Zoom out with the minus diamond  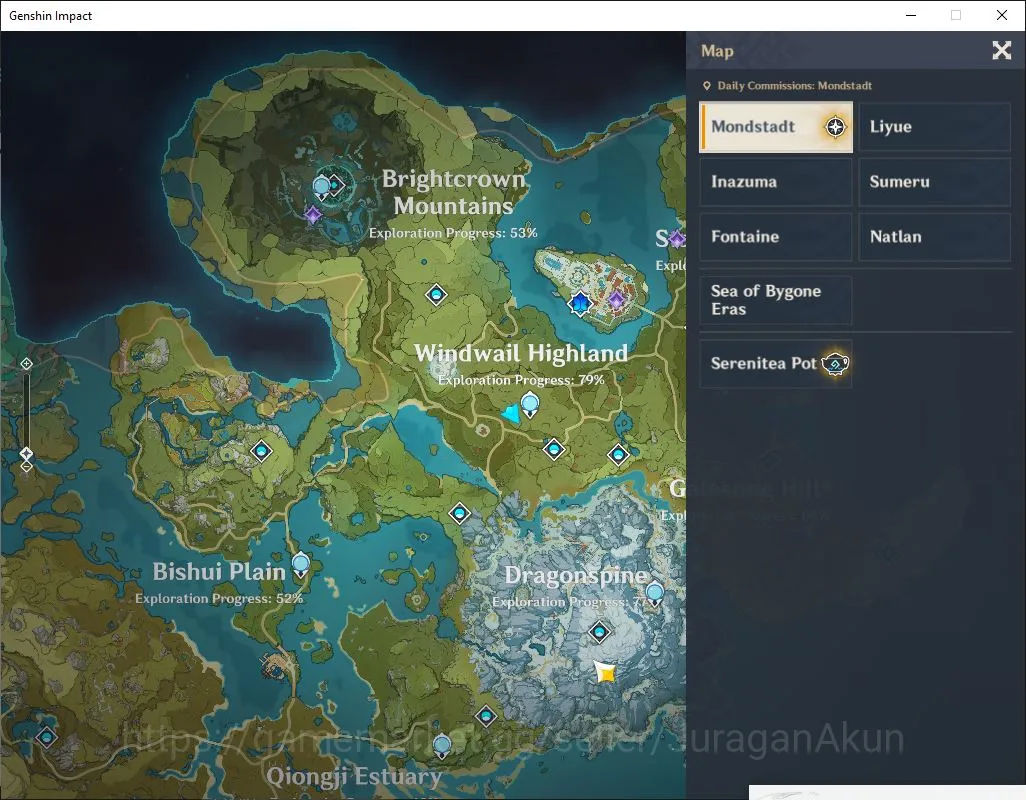(x=26, y=467)
